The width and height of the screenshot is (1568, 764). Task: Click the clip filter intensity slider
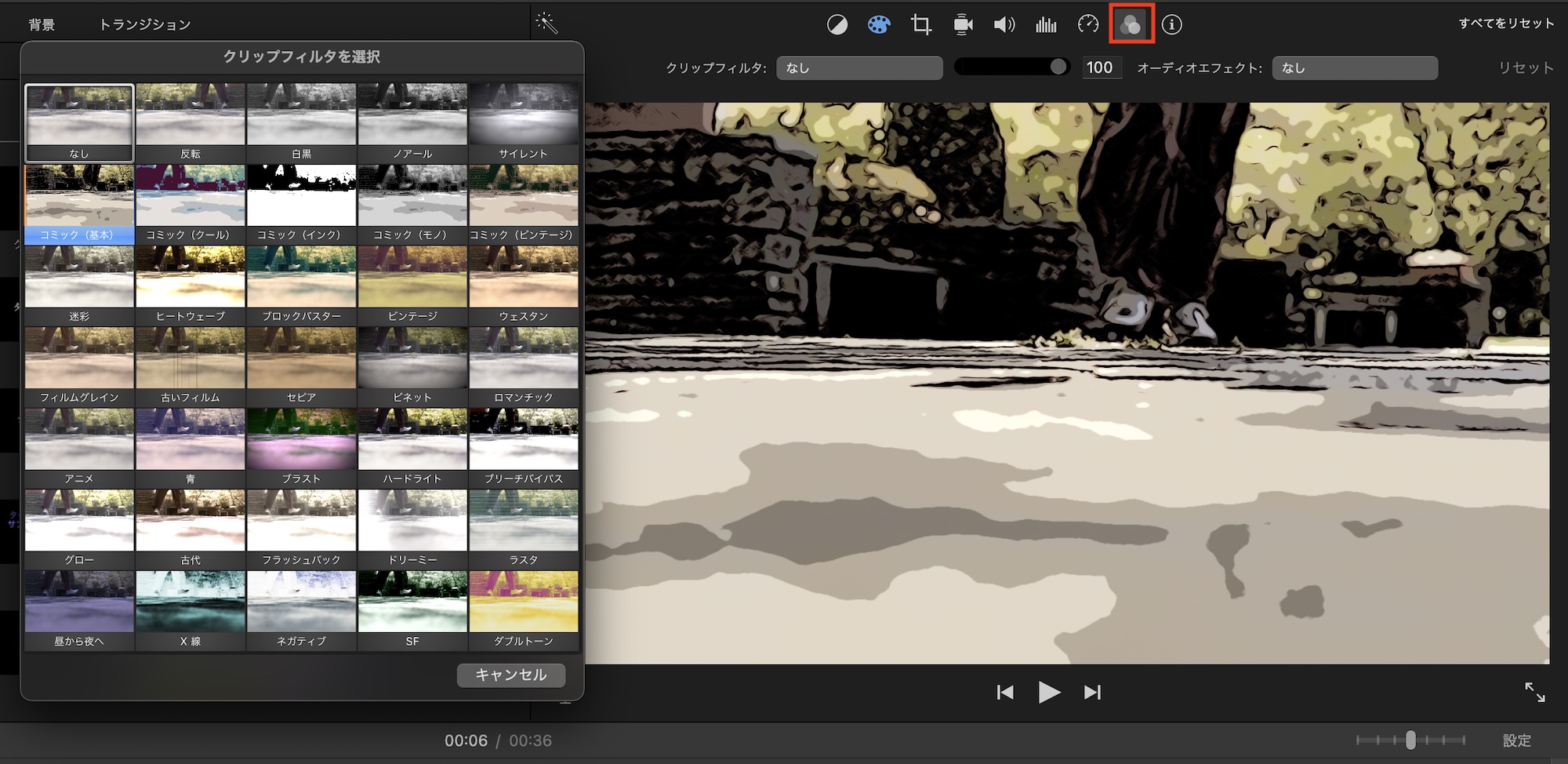tap(1011, 67)
